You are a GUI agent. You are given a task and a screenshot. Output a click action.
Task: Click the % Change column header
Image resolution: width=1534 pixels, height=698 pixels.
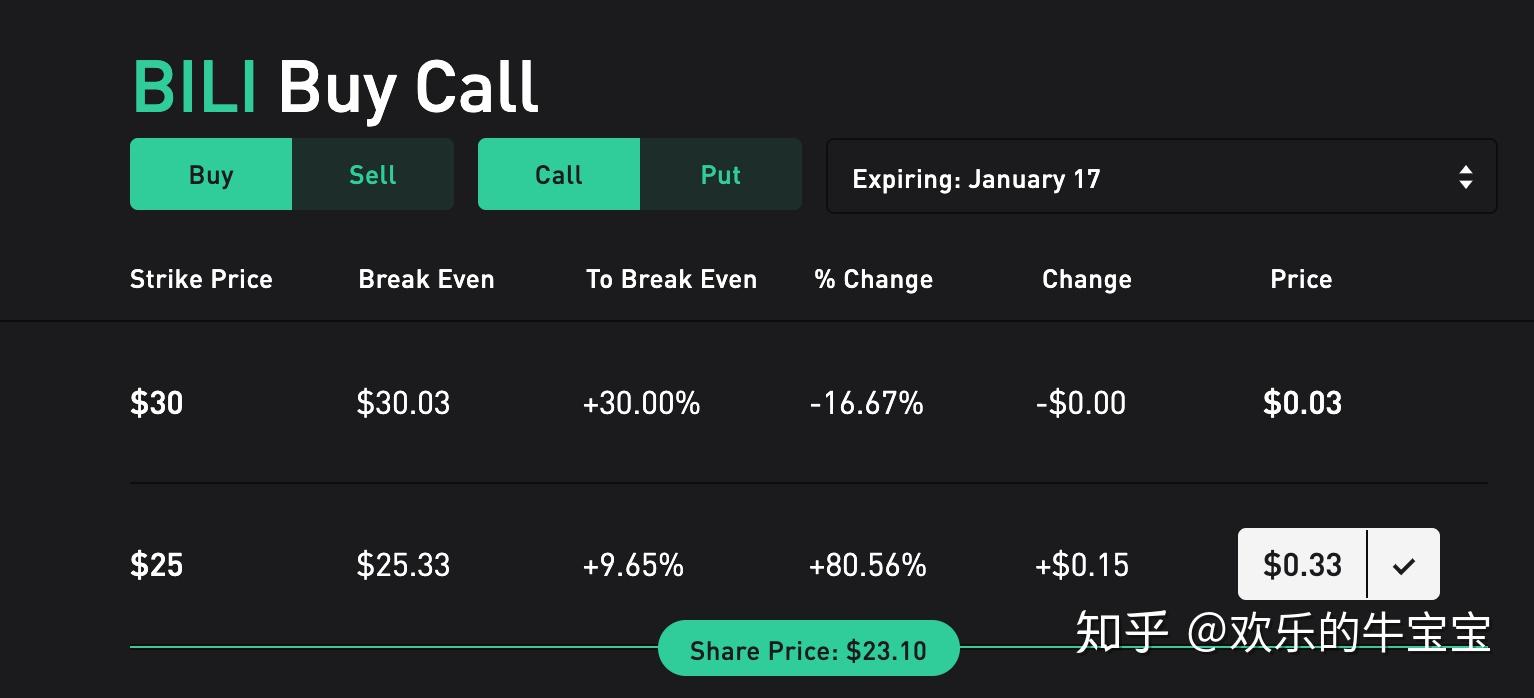coord(873,279)
